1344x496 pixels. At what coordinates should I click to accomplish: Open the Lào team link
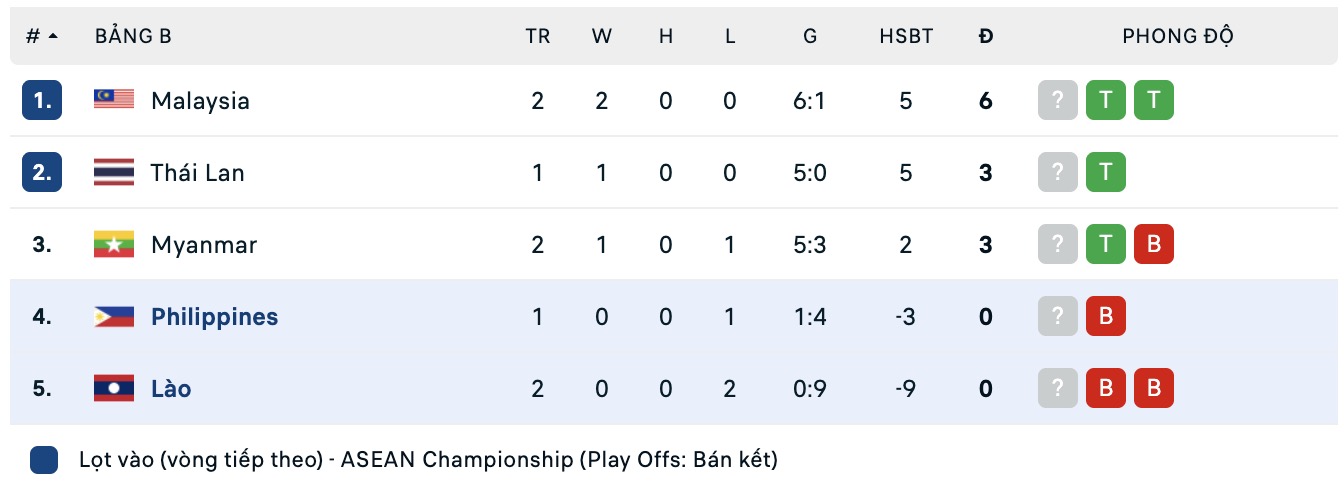coord(171,388)
